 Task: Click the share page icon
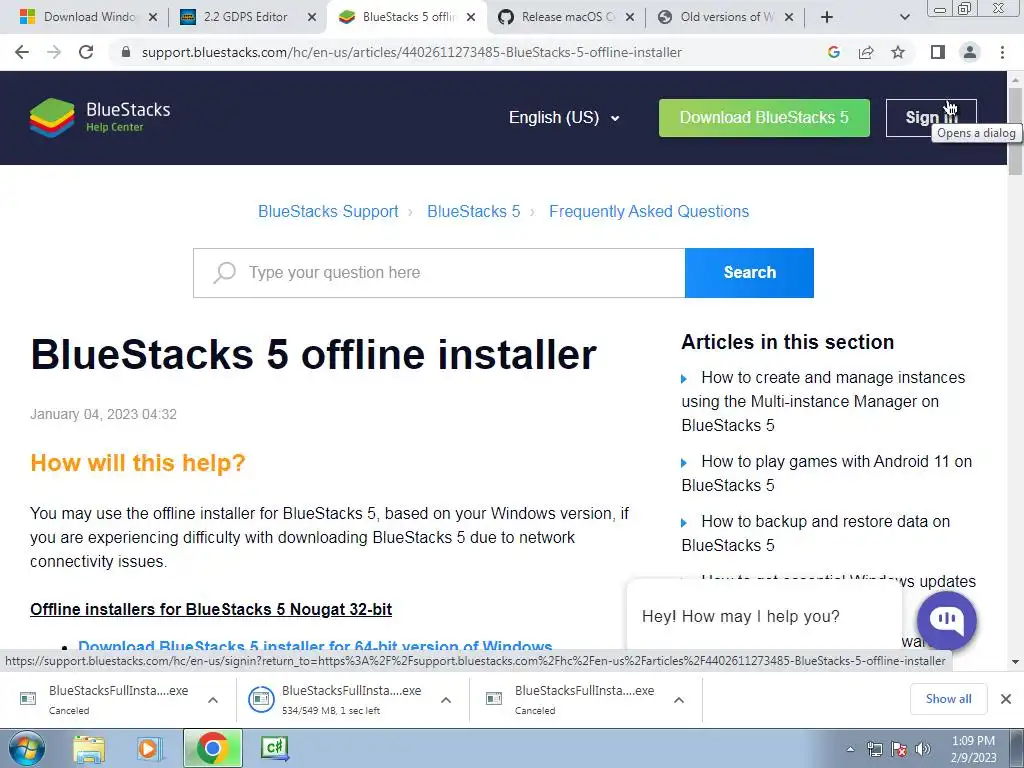coord(866,52)
